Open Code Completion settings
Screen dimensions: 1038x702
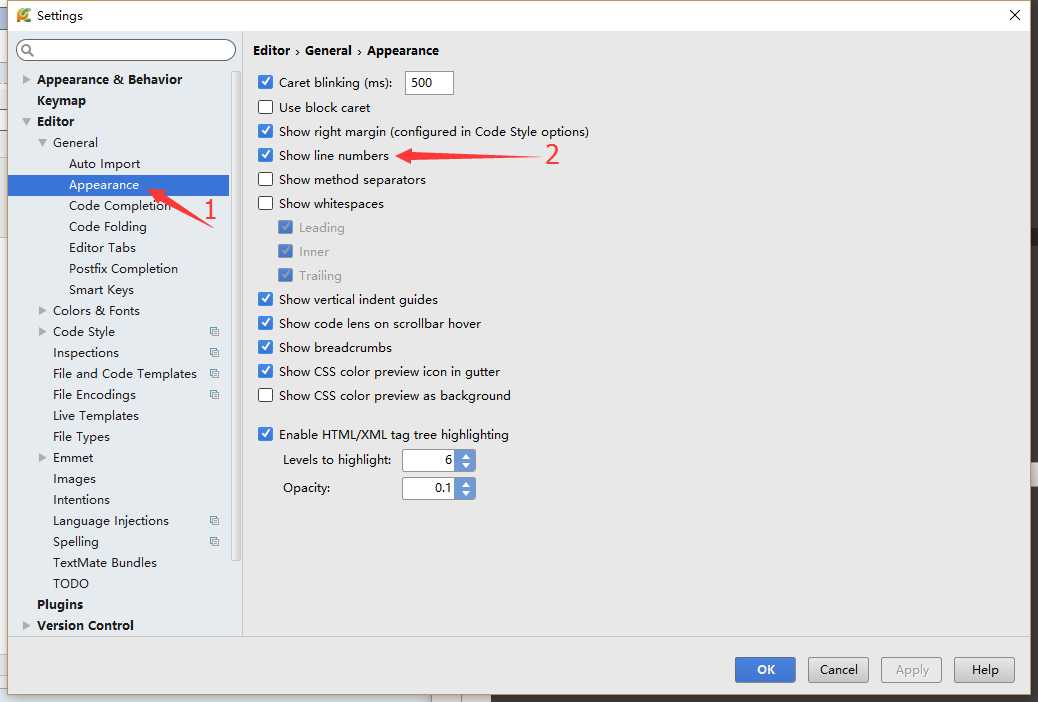point(120,206)
